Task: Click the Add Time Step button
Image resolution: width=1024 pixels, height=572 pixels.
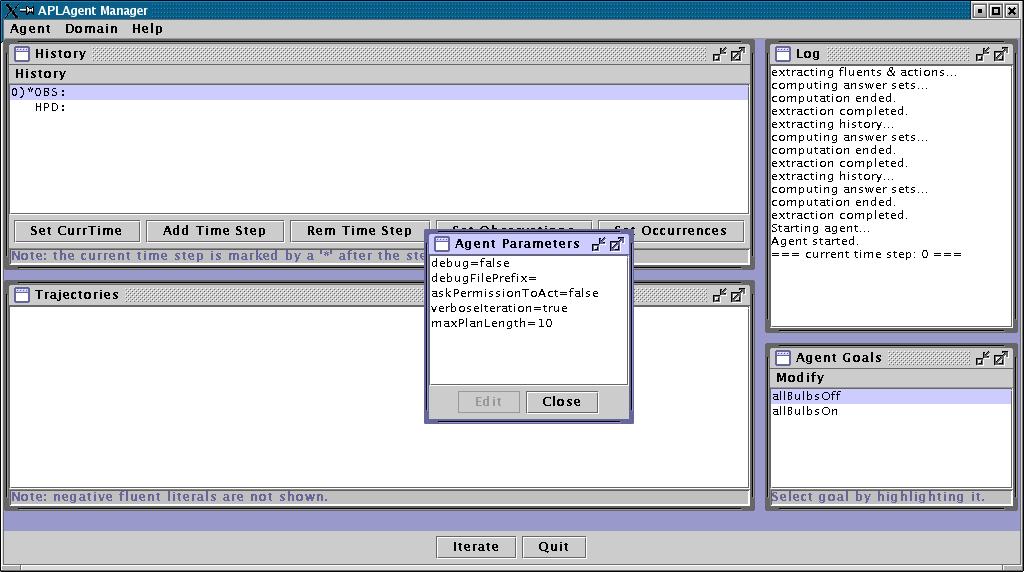Action: coord(214,231)
